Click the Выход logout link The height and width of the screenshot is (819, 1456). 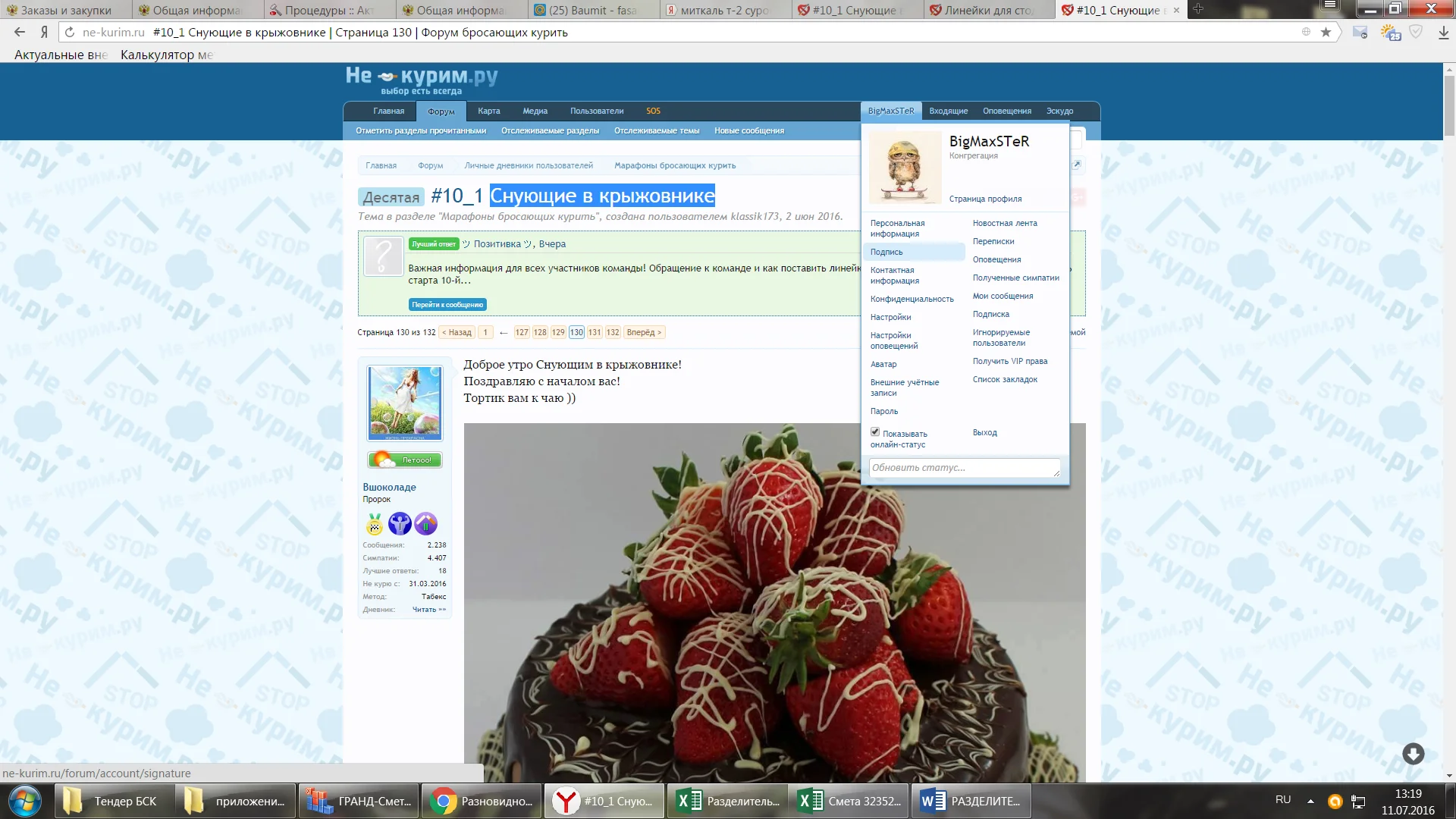click(984, 432)
